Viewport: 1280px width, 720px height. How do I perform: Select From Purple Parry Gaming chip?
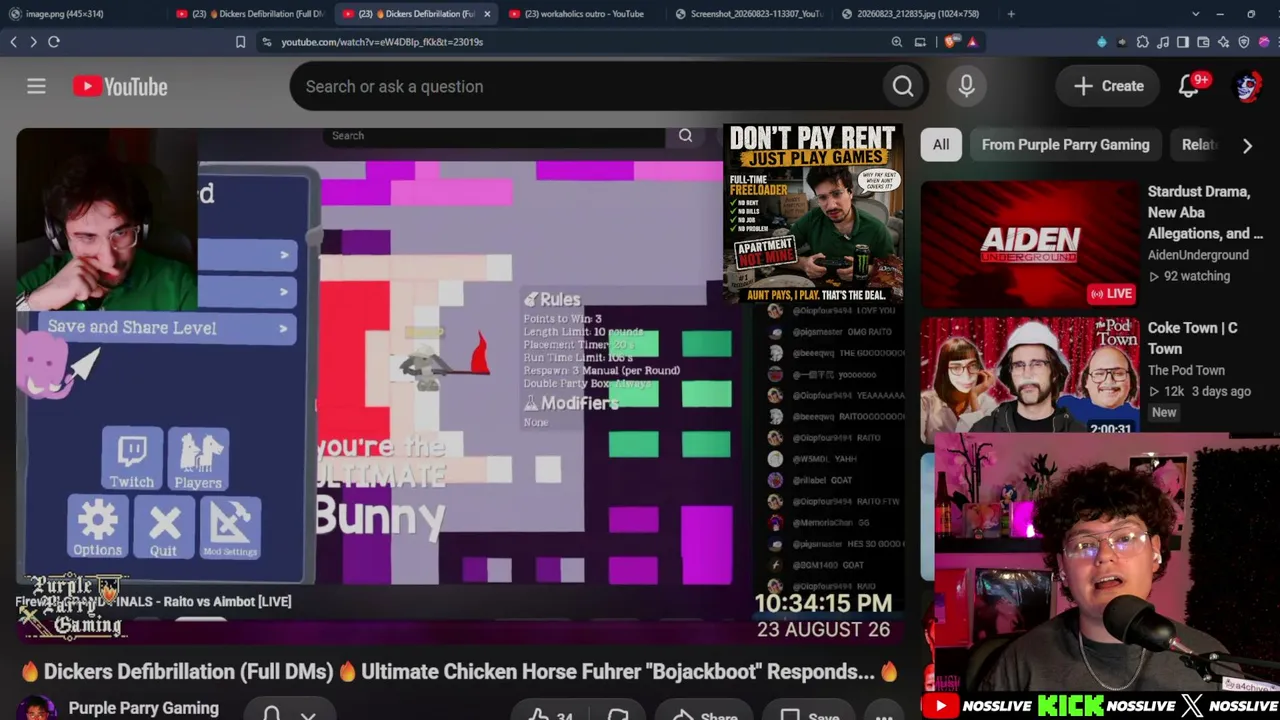pos(1065,145)
